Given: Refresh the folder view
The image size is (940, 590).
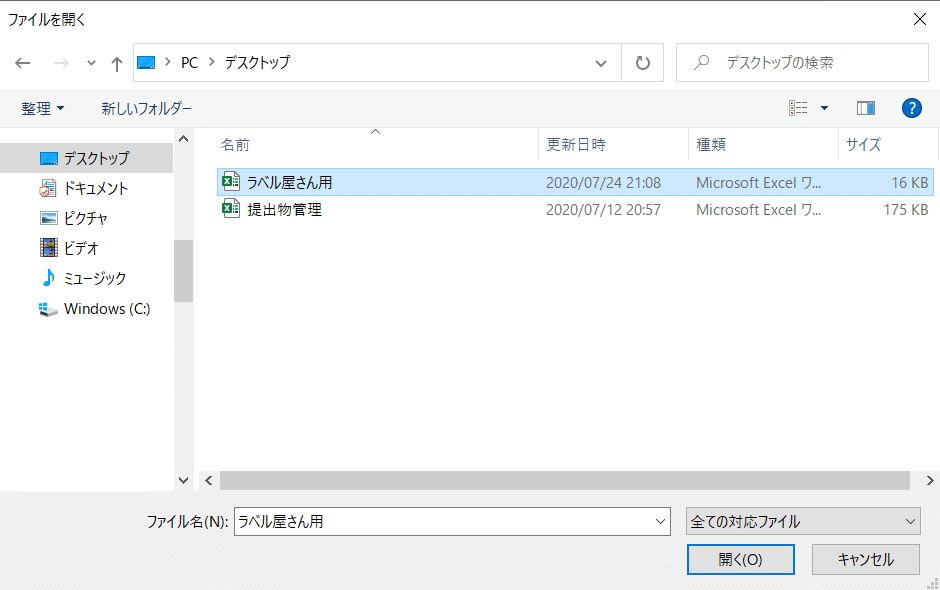Looking at the screenshot, I should tap(643, 63).
